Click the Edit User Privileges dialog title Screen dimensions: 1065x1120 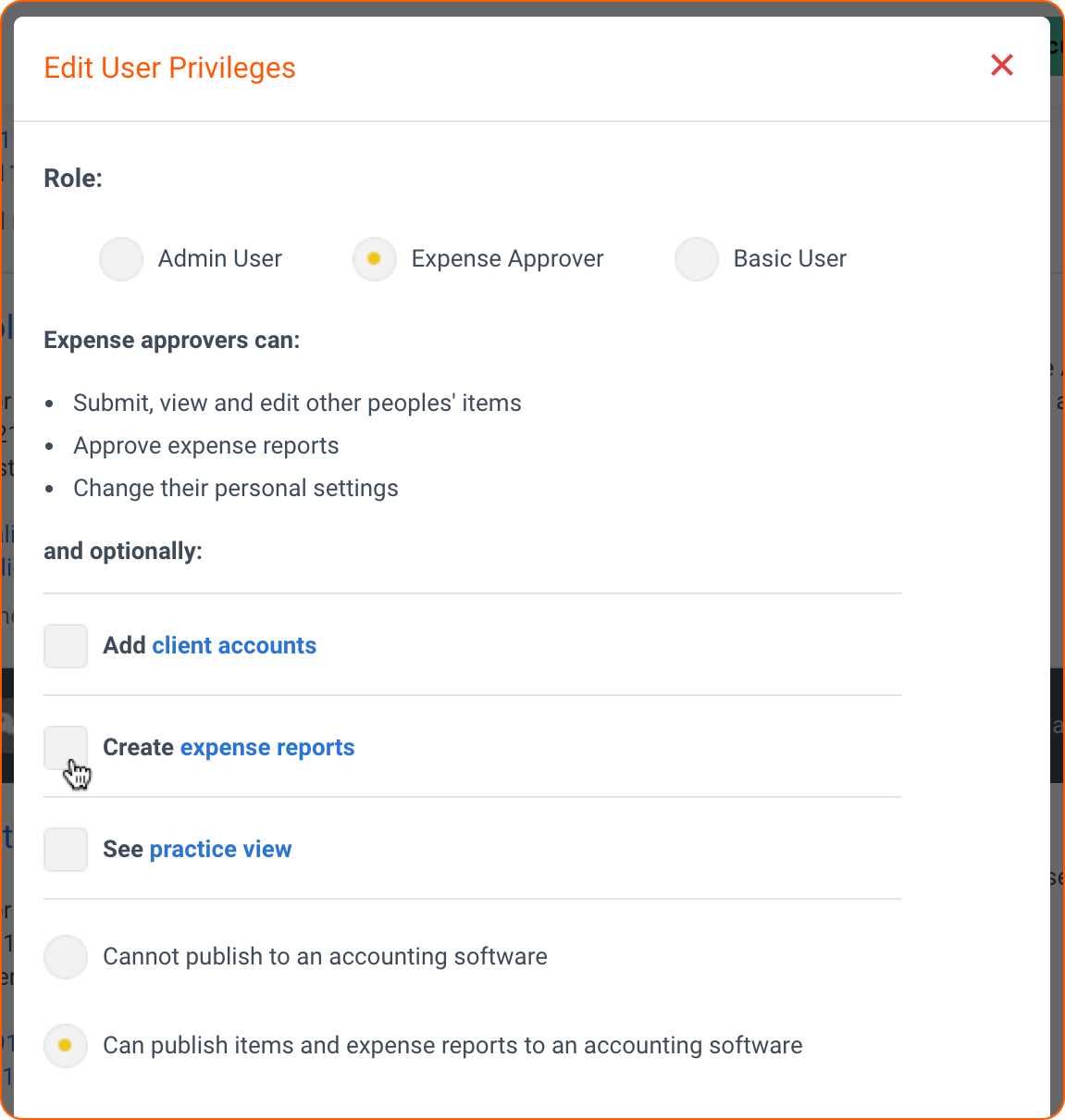coord(169,68)
